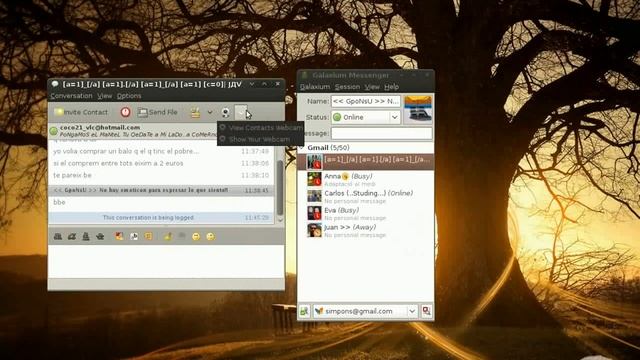Select the highlighted [a=1] contact row
Viewport: 640px width, 360px height.
pos(366,162)
